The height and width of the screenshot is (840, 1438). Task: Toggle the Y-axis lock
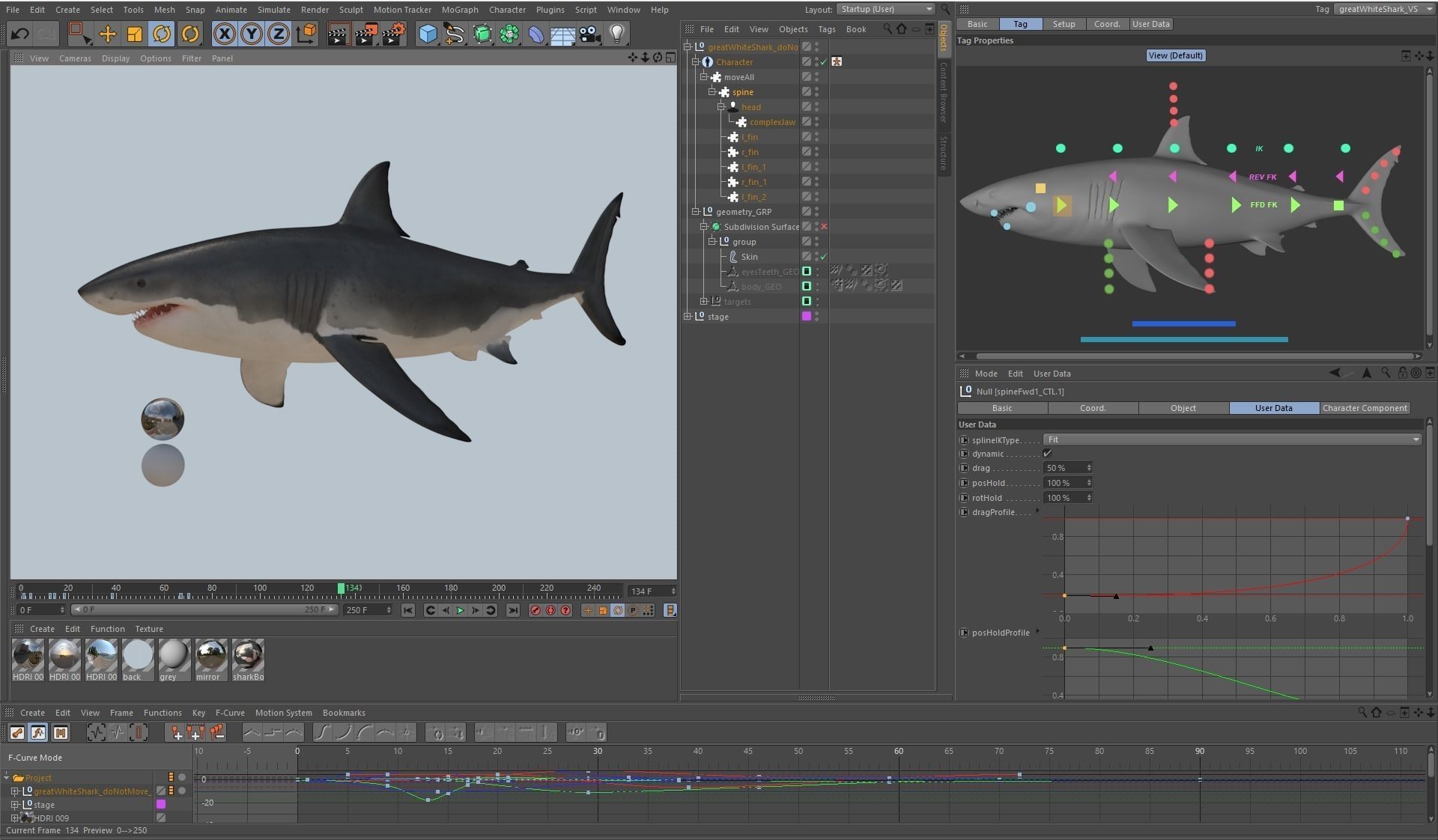point(252,34)
